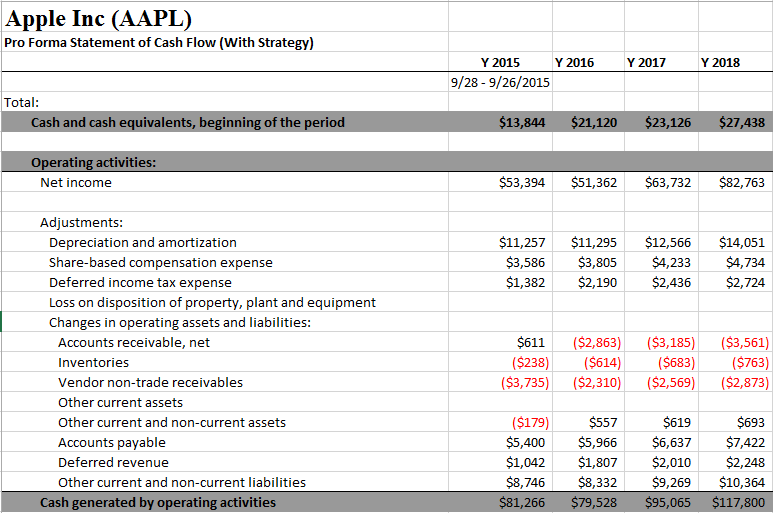Click the date range cell 9/28 - 9/26/2015

pyautogui.click(x=500, y=82)
